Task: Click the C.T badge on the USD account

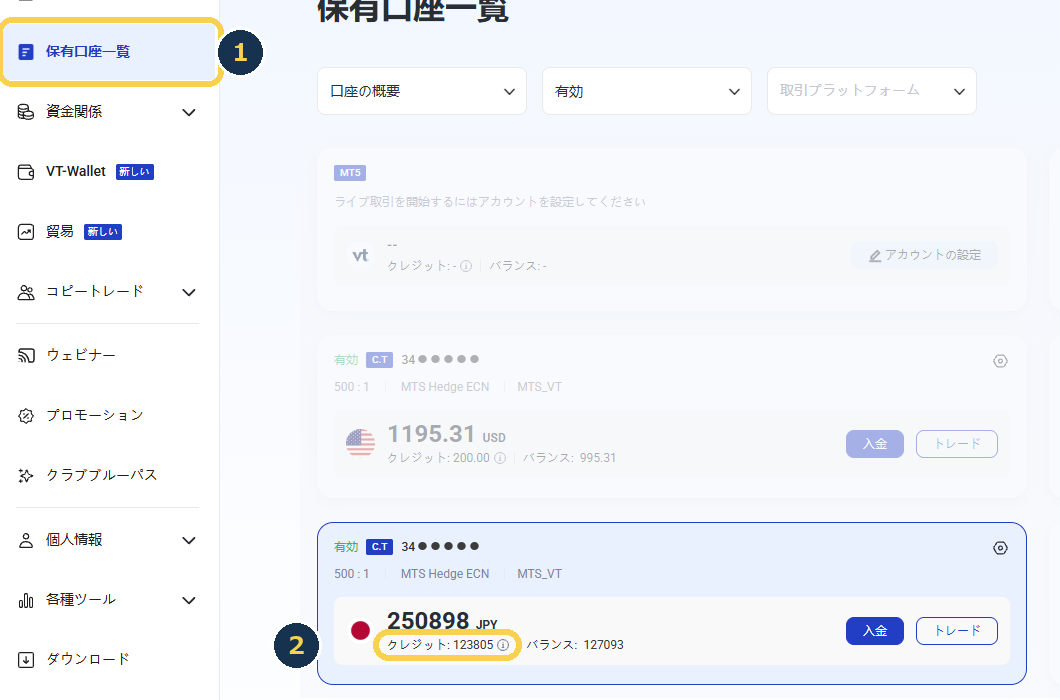Action: coord(379,360)
